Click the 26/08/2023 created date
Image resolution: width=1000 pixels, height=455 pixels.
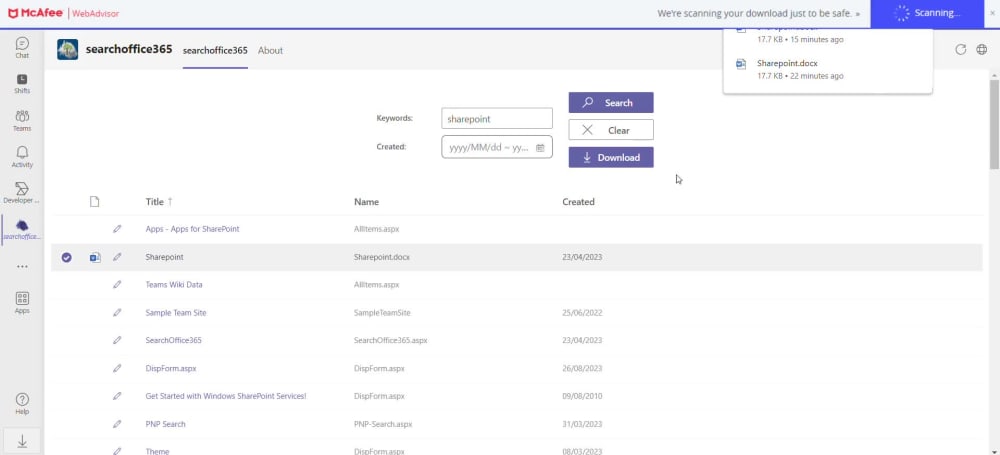point(582,368)
